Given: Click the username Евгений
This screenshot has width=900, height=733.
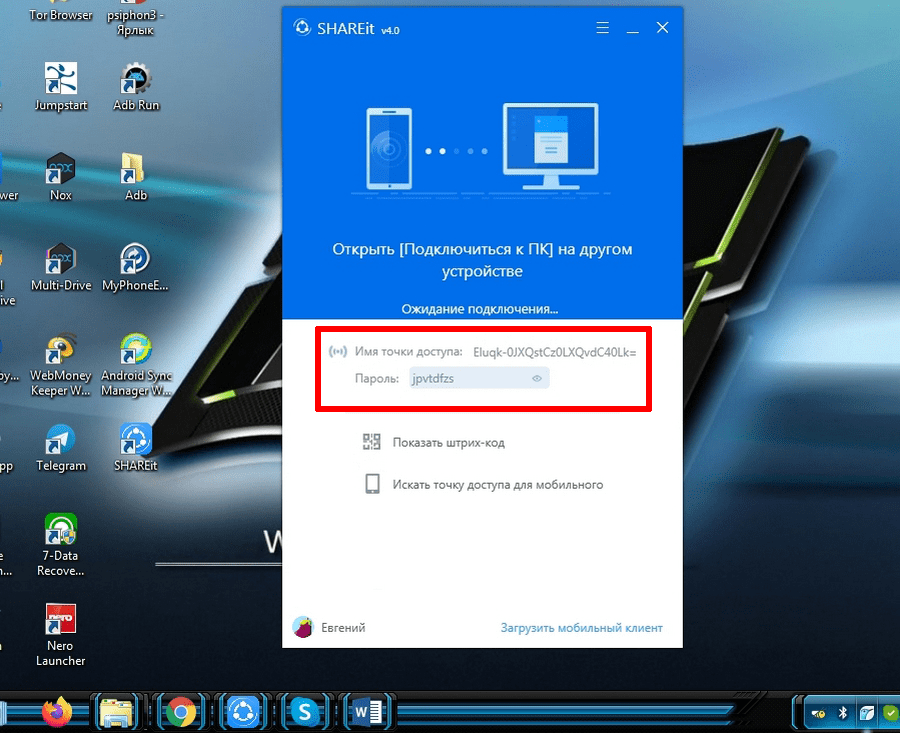Looking at the screenshot, I should [x=343, y=627].
